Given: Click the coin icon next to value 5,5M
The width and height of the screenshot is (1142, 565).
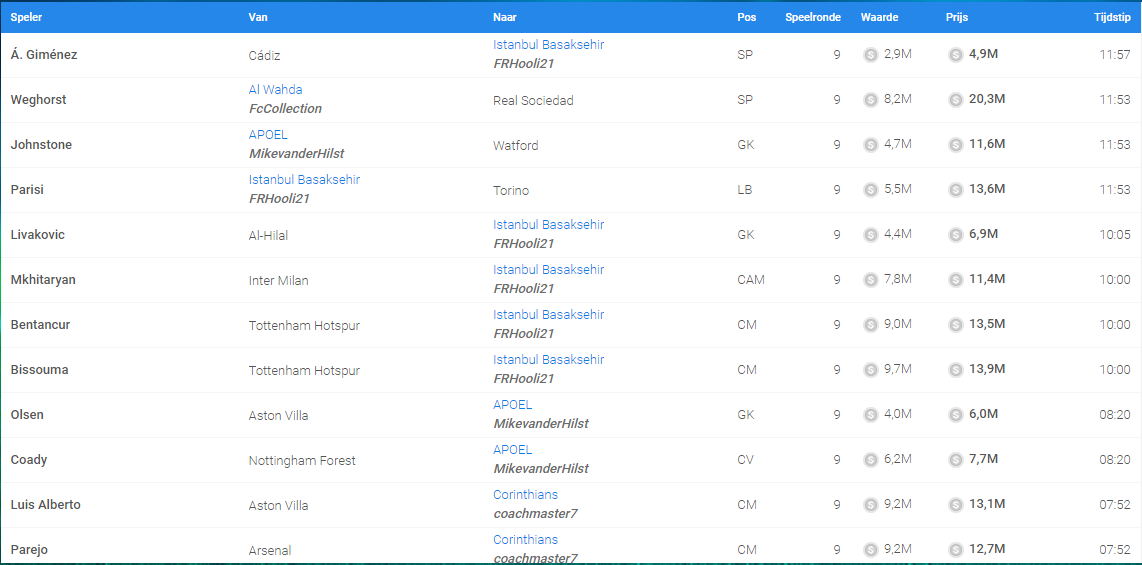Looking at the screenshot, I should tap(870, 190).
